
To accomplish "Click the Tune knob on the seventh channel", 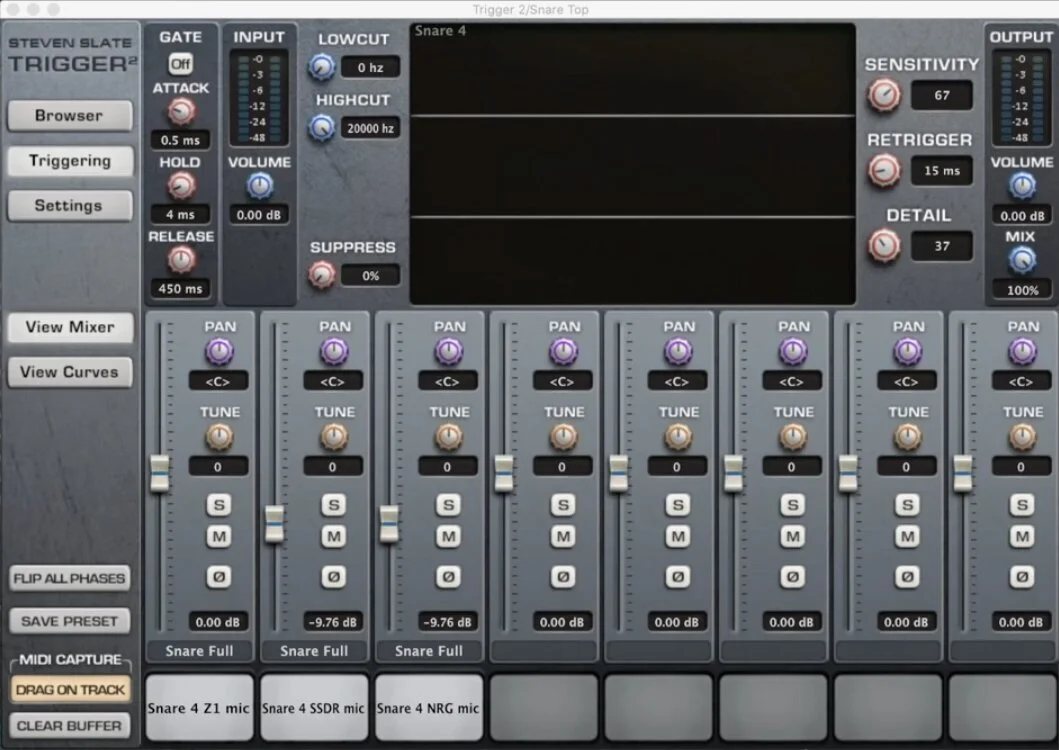I will click(x=908, y=437).
